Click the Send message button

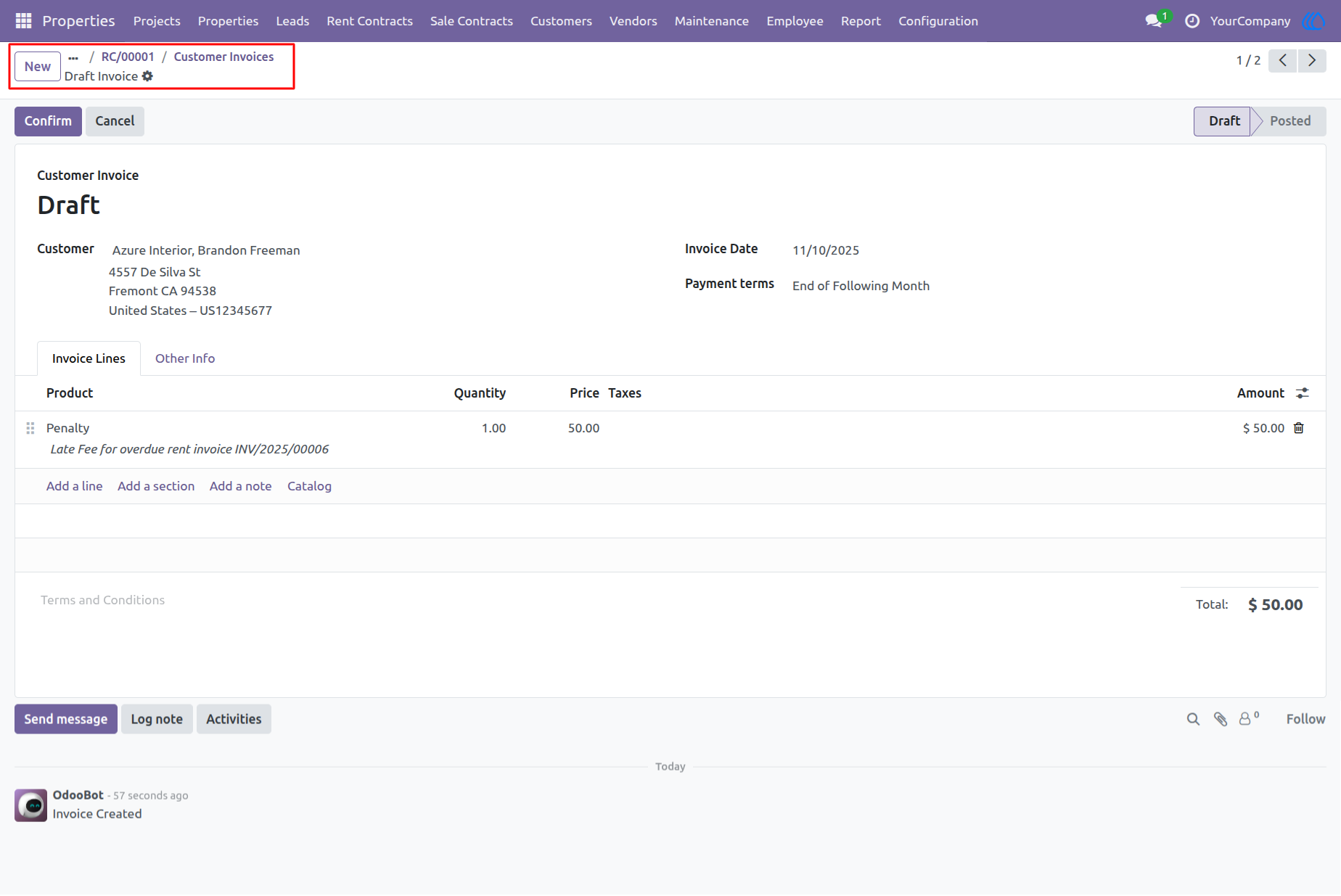pyautogui.click(x=66, y=719)
